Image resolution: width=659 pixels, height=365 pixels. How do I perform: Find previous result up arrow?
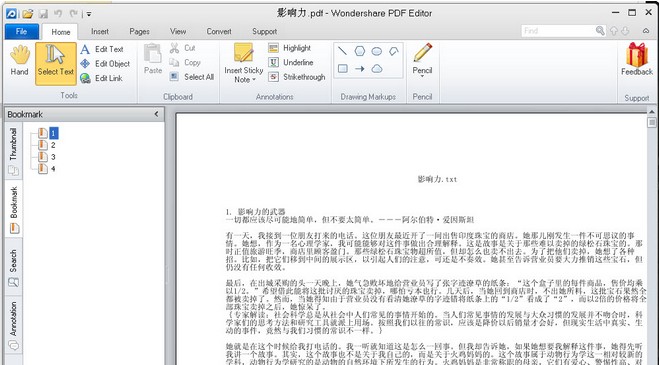coord(614,31)
